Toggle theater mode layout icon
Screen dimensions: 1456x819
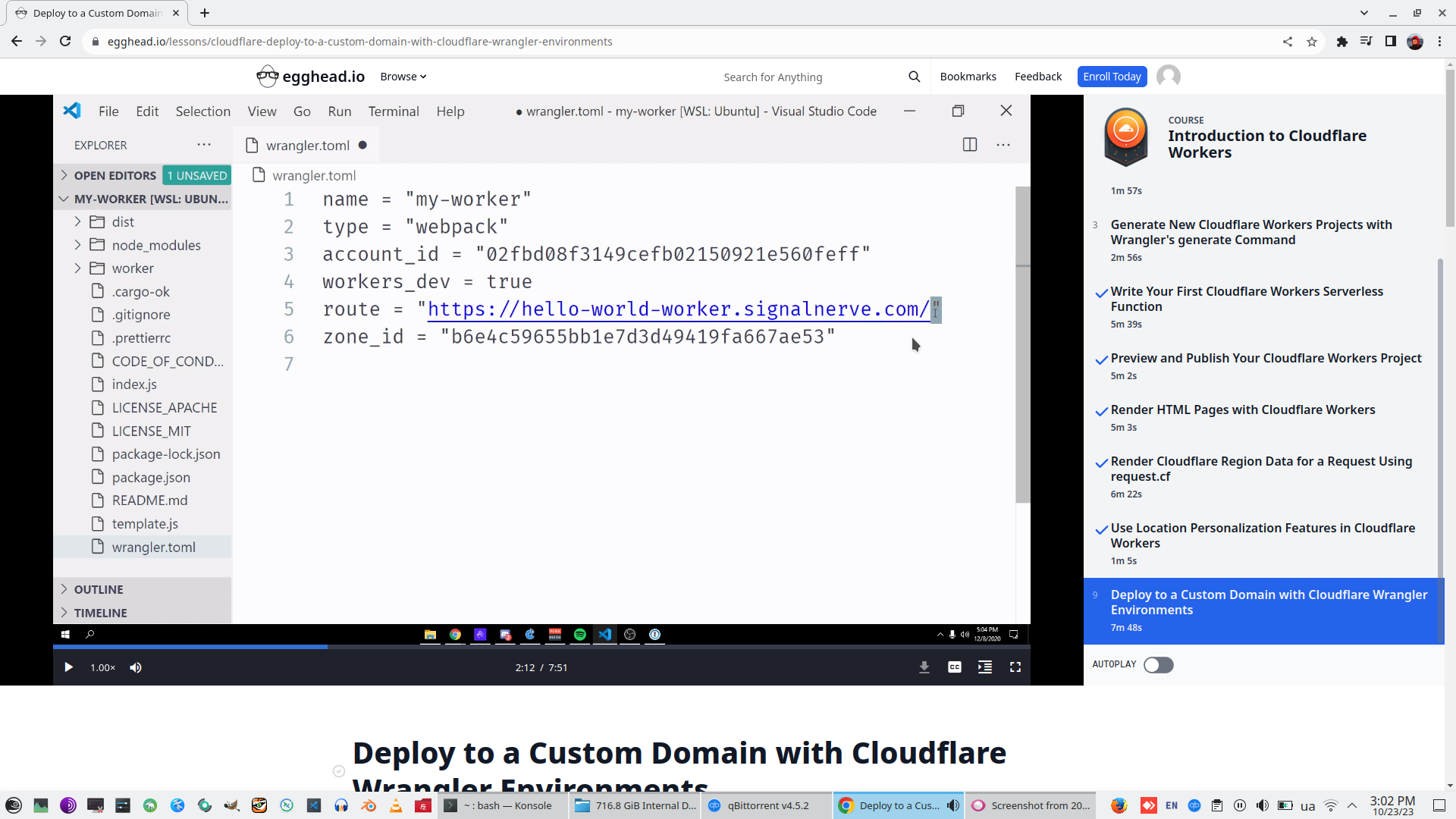click(984, 667)
